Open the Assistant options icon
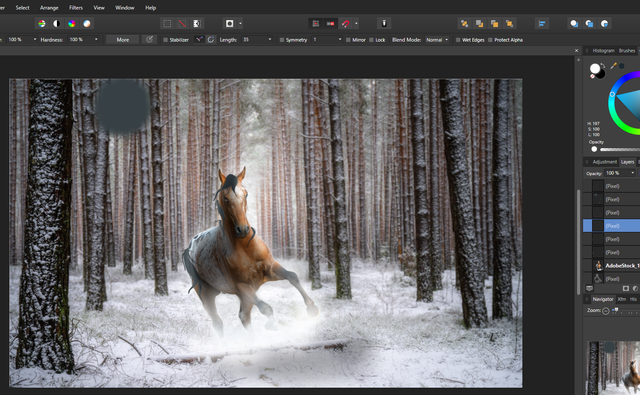The height and width of the screenshot is (395, 640). (x=384, y=24)
